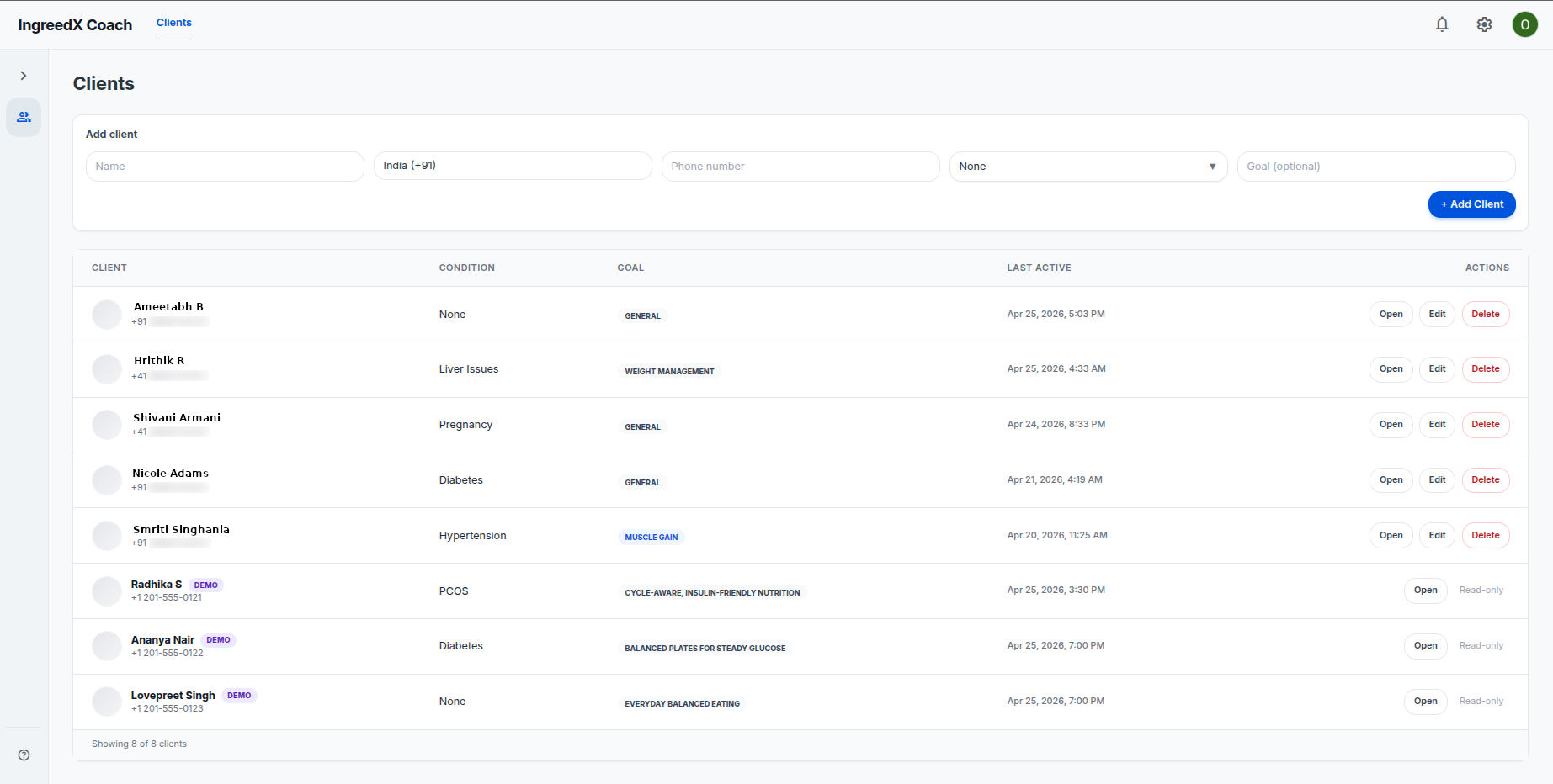This screenshot has height=784, width=1553.
Task: Click the IngreedX Coach logo
Action: click(75, 25)
